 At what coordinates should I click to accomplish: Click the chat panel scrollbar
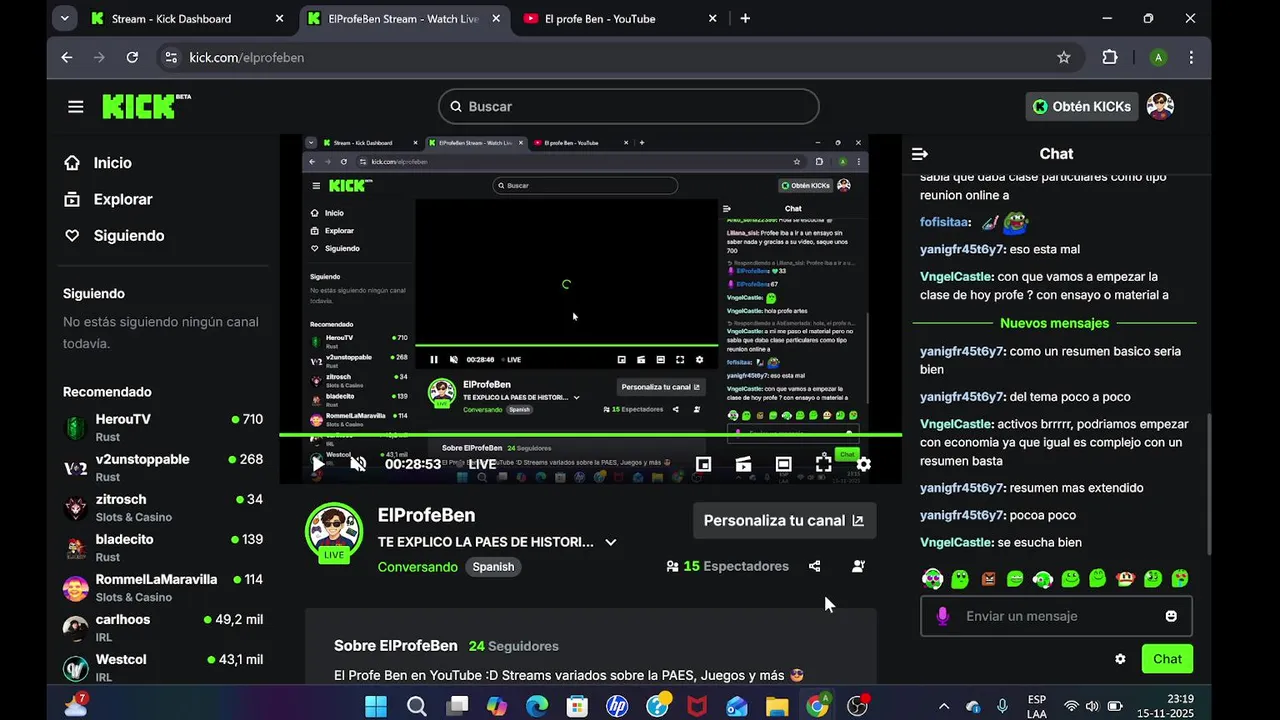coord(1210,485)
